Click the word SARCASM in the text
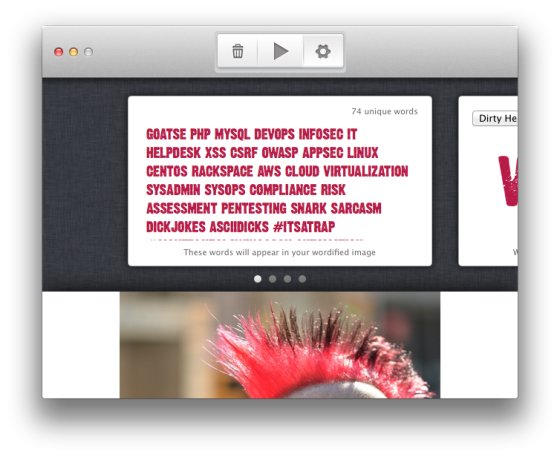 (x=356, y=209)
